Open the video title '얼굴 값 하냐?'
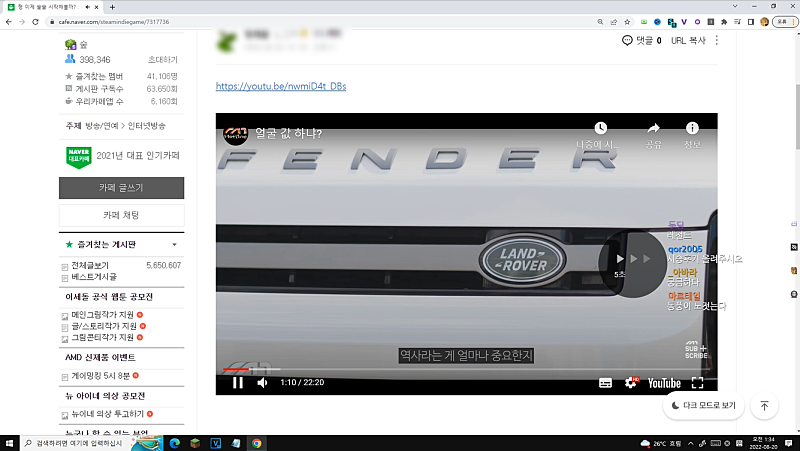This screenshot has height=451, width=800. click(x=289, y=134)
